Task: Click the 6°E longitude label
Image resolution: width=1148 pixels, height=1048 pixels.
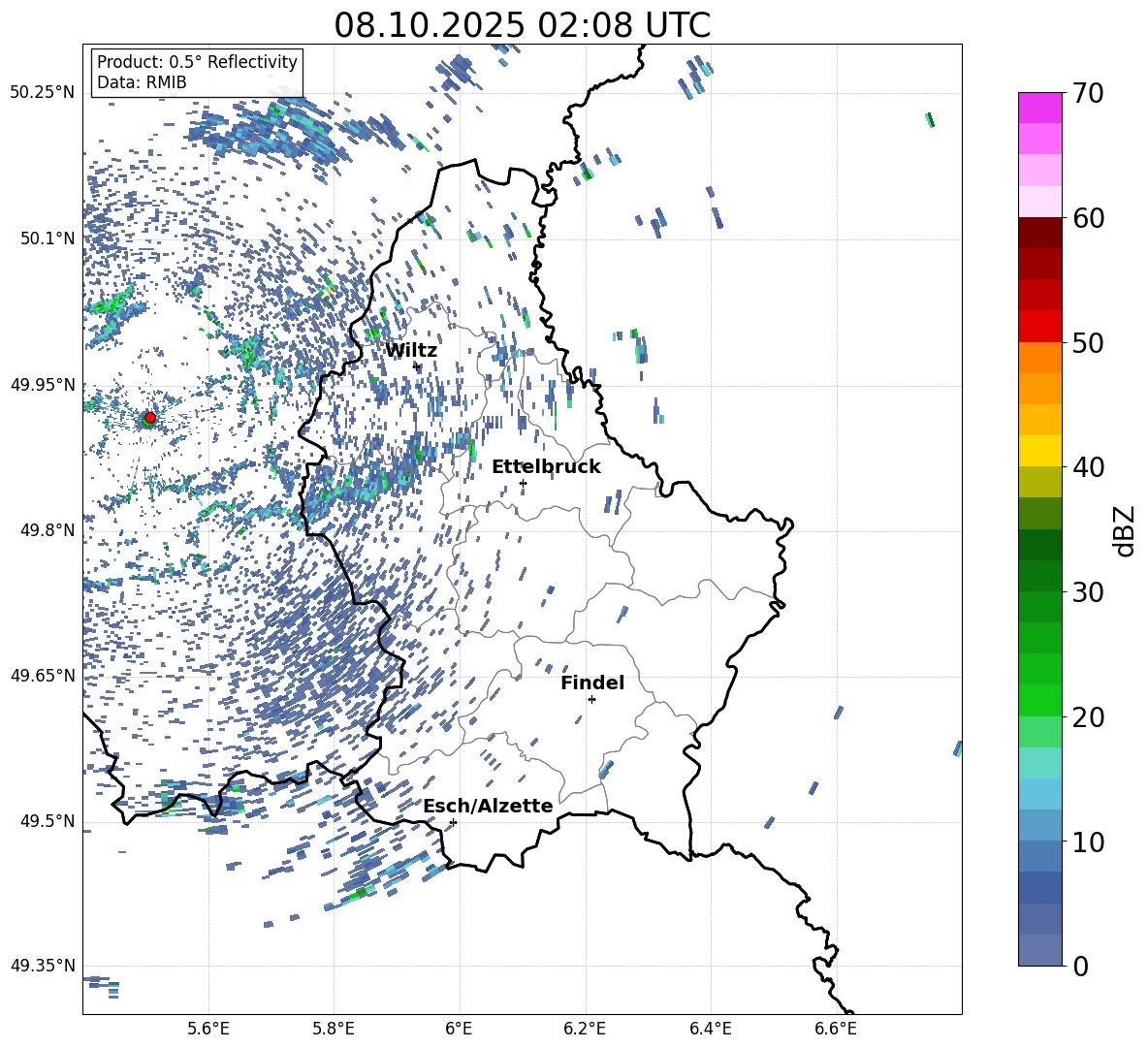Action: [459, 1029]
